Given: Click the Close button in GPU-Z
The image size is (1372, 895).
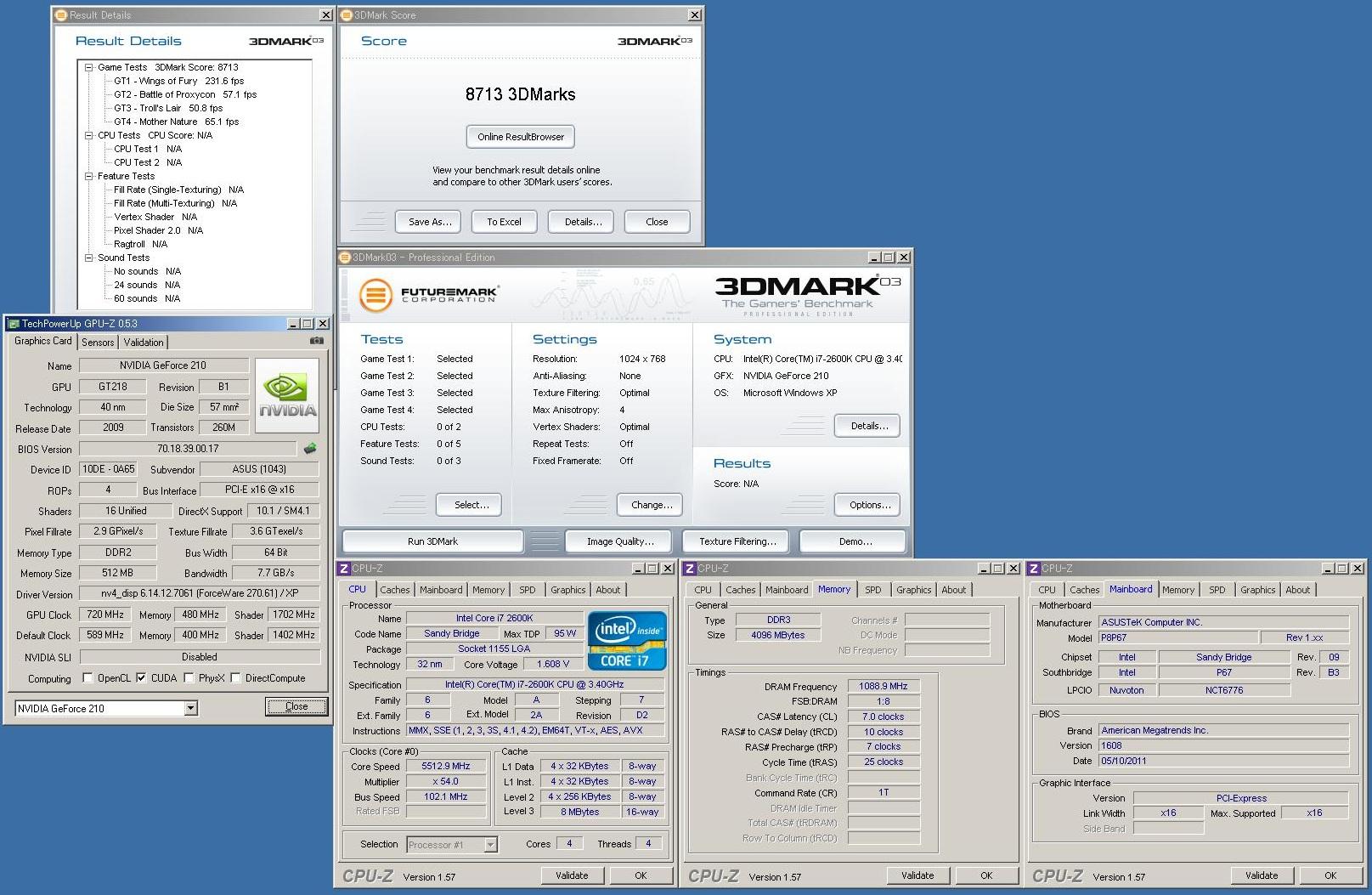Looking at the screenshot, I should point(296,706).
